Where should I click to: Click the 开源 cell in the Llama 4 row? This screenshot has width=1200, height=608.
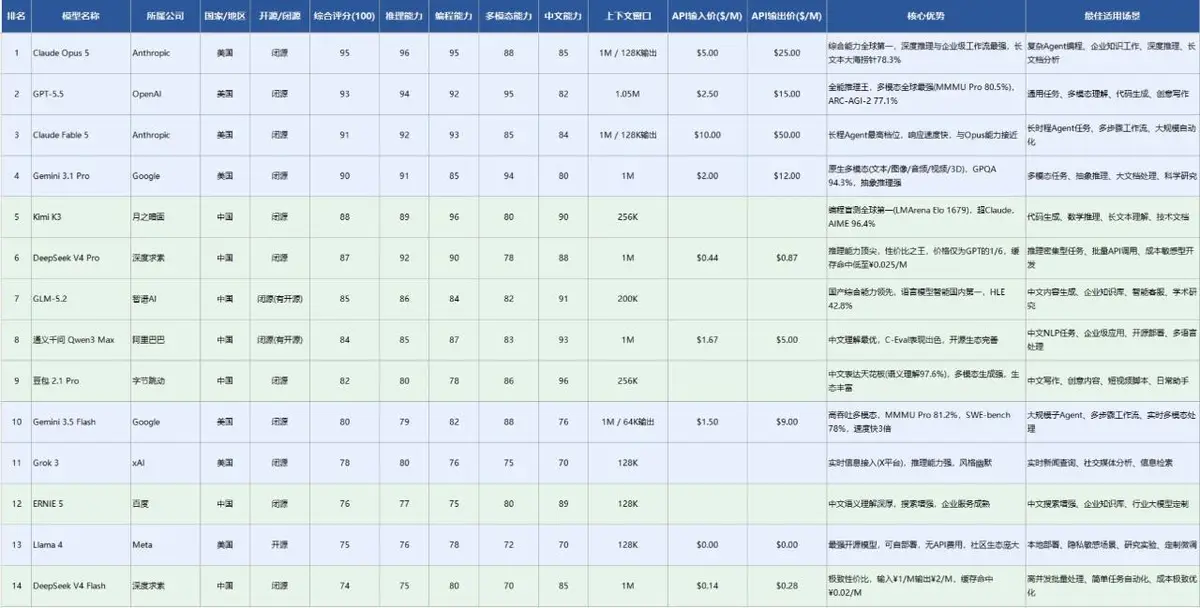[x=281, y=545]
